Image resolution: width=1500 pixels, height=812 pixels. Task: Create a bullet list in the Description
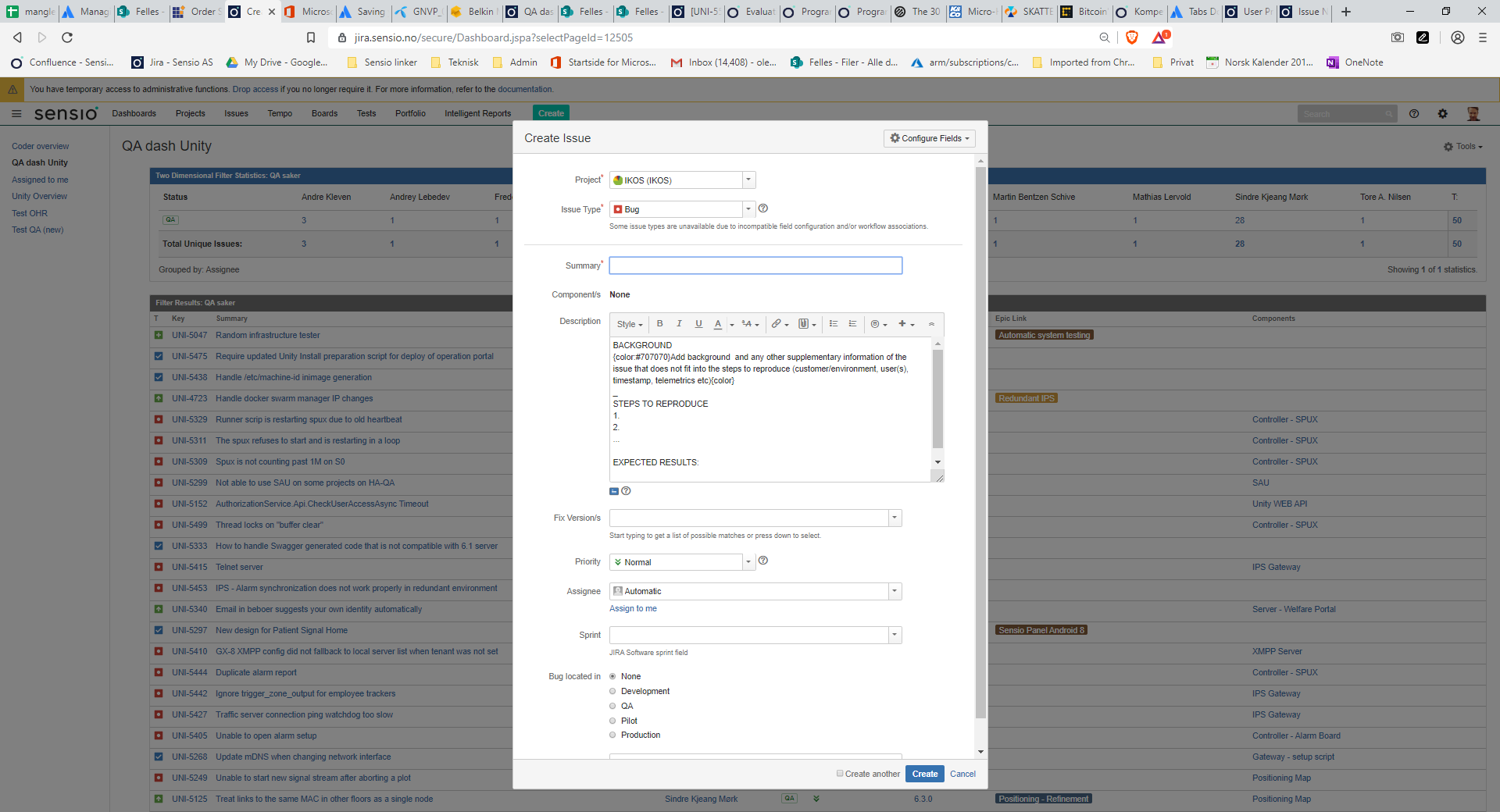(834, 324)
